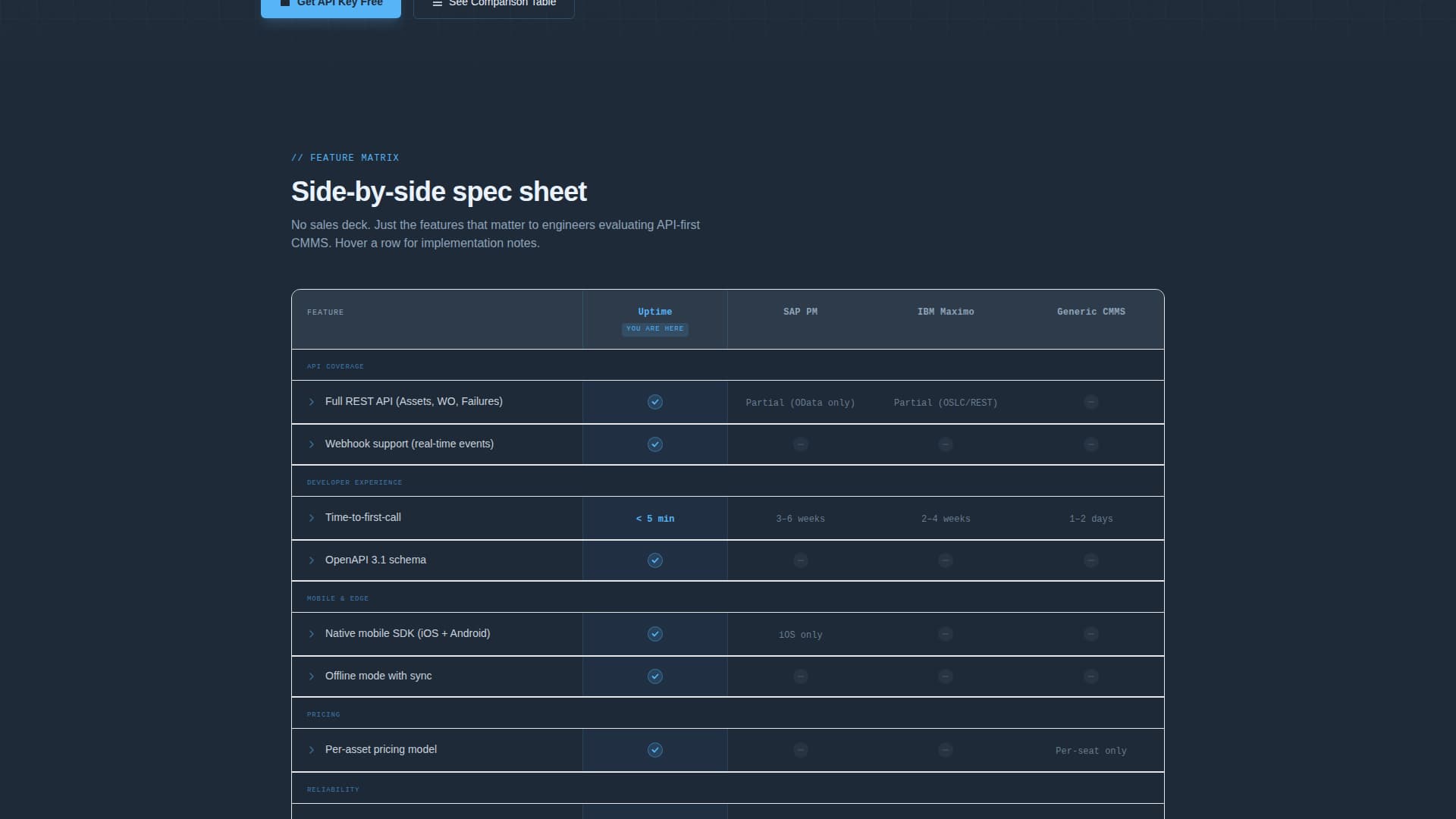
Task: Click the 'Per-seat only' cell
Action: (x=1091, y=751)
